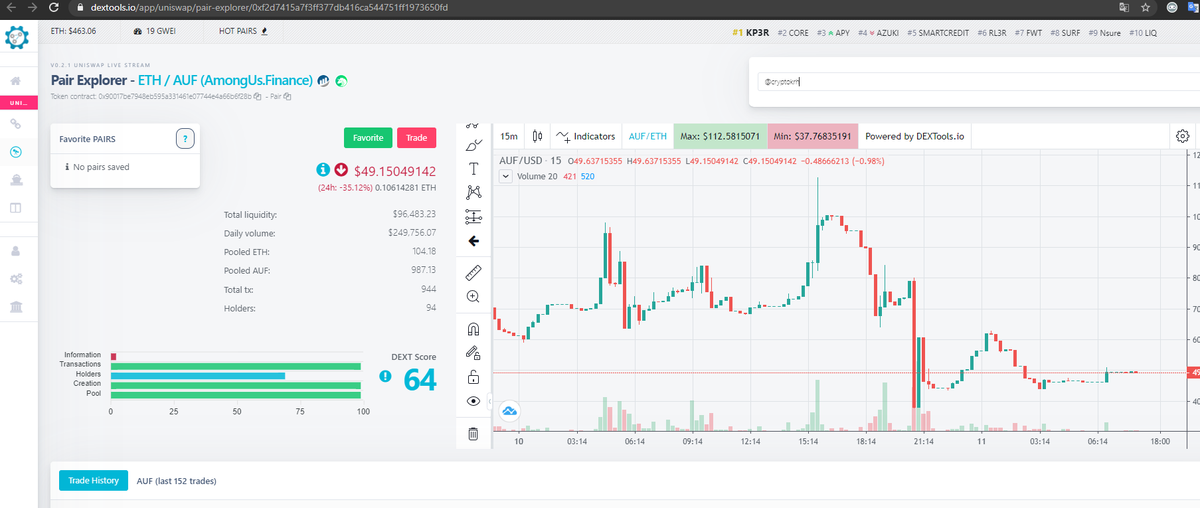This screenshot has width=1200, height=508.
Task: Open the home icon in sidebar
Action: pos(16,81)
